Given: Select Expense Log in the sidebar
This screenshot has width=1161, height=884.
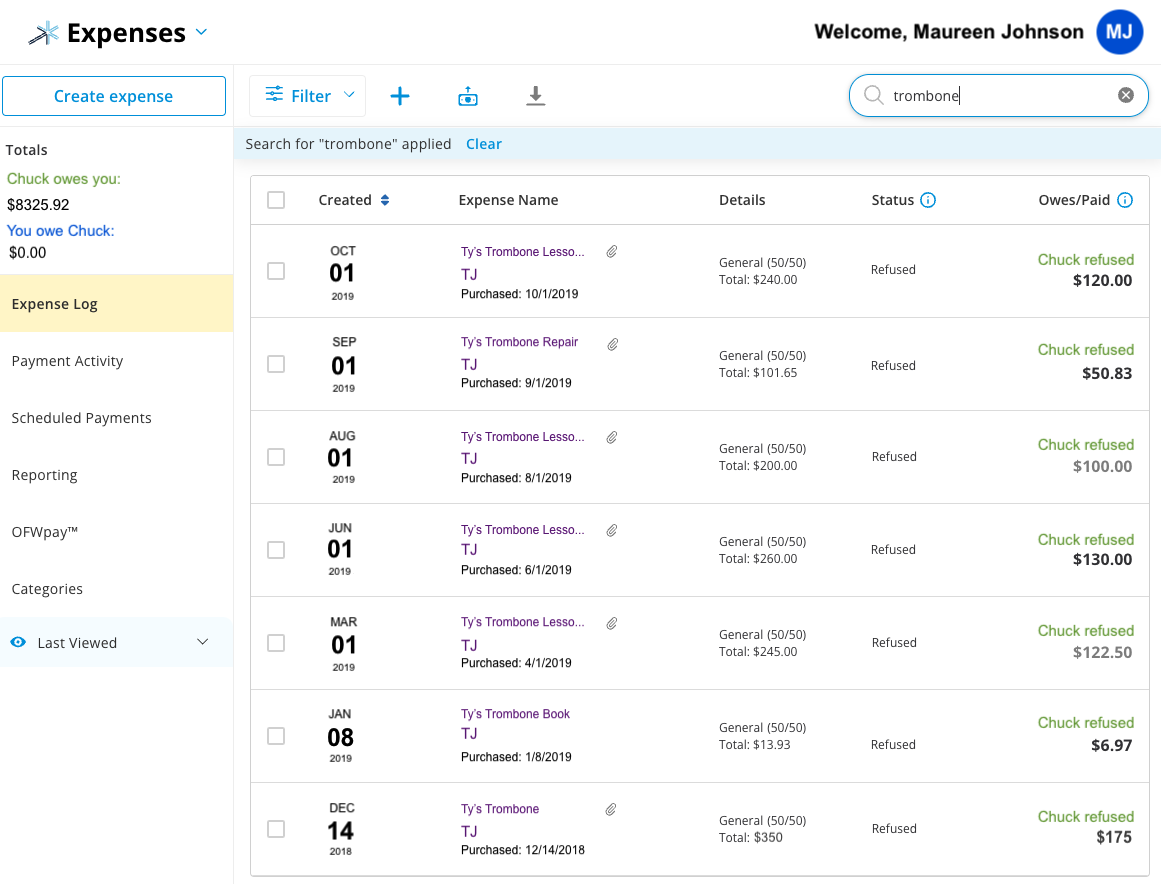Looking at the screenshot, I should pyautogui.click(x=116, y=304).
